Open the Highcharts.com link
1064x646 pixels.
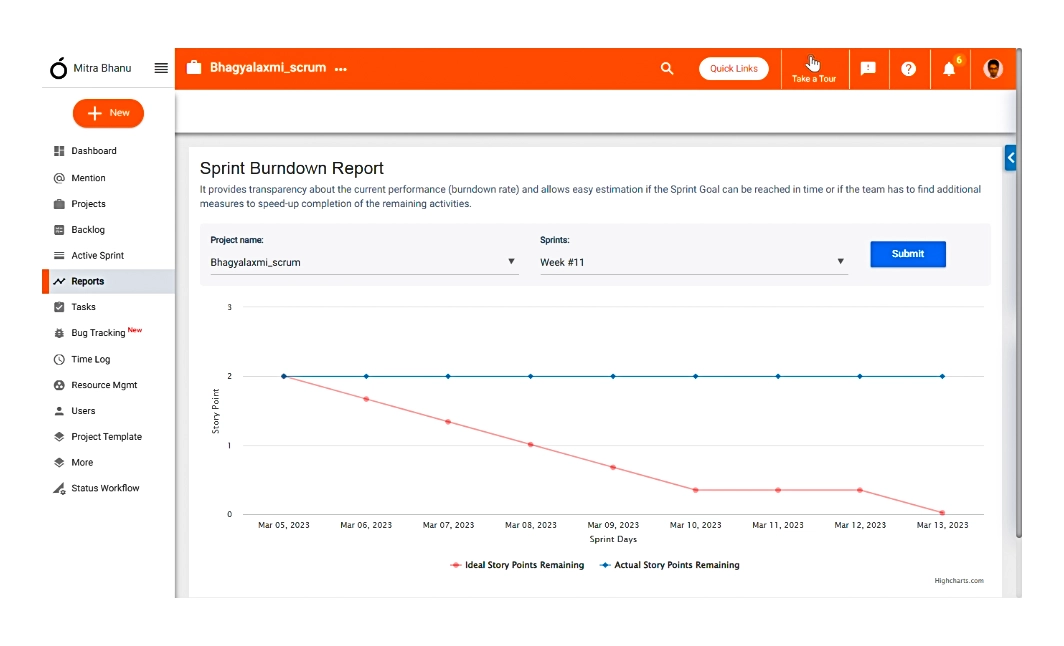click(x=958, y=580)
